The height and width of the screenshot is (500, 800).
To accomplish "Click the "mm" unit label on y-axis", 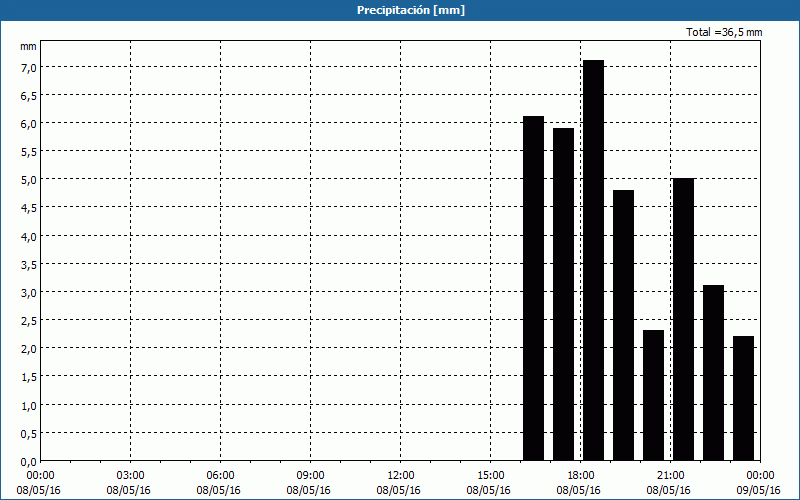I will click(x=28, y=46).
